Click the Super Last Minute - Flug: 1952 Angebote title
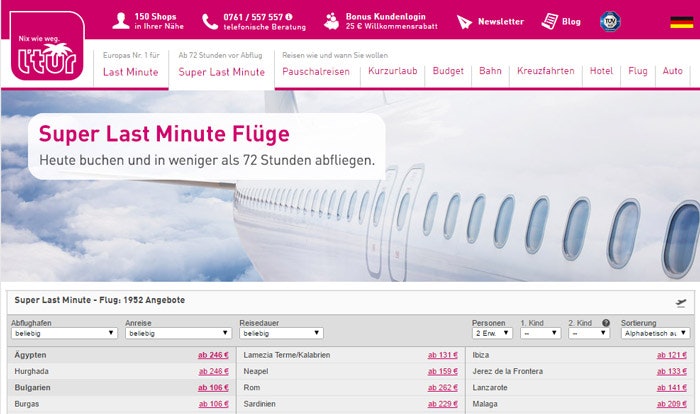 [x=100, y=300]
